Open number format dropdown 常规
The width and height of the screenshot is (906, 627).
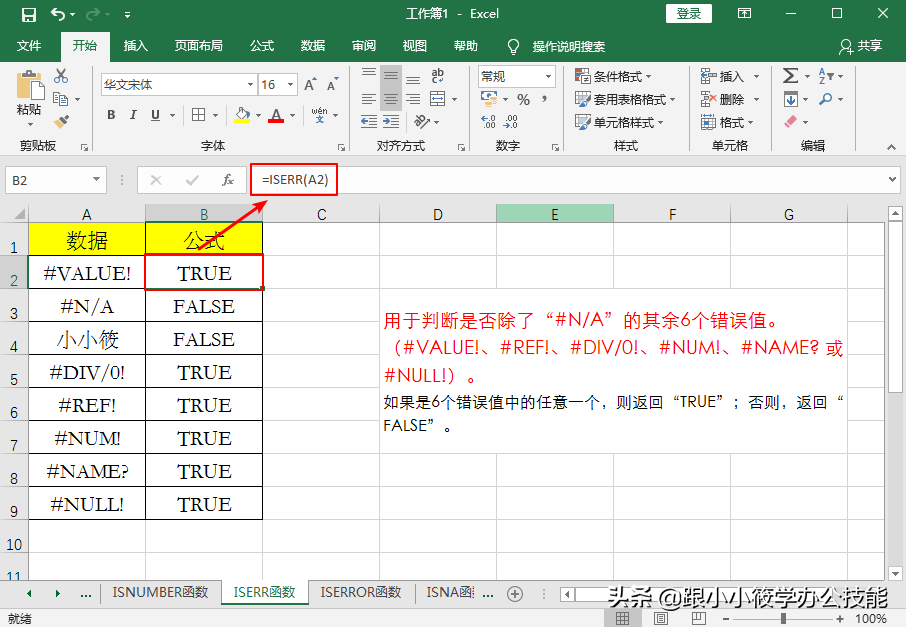(548, 76)
